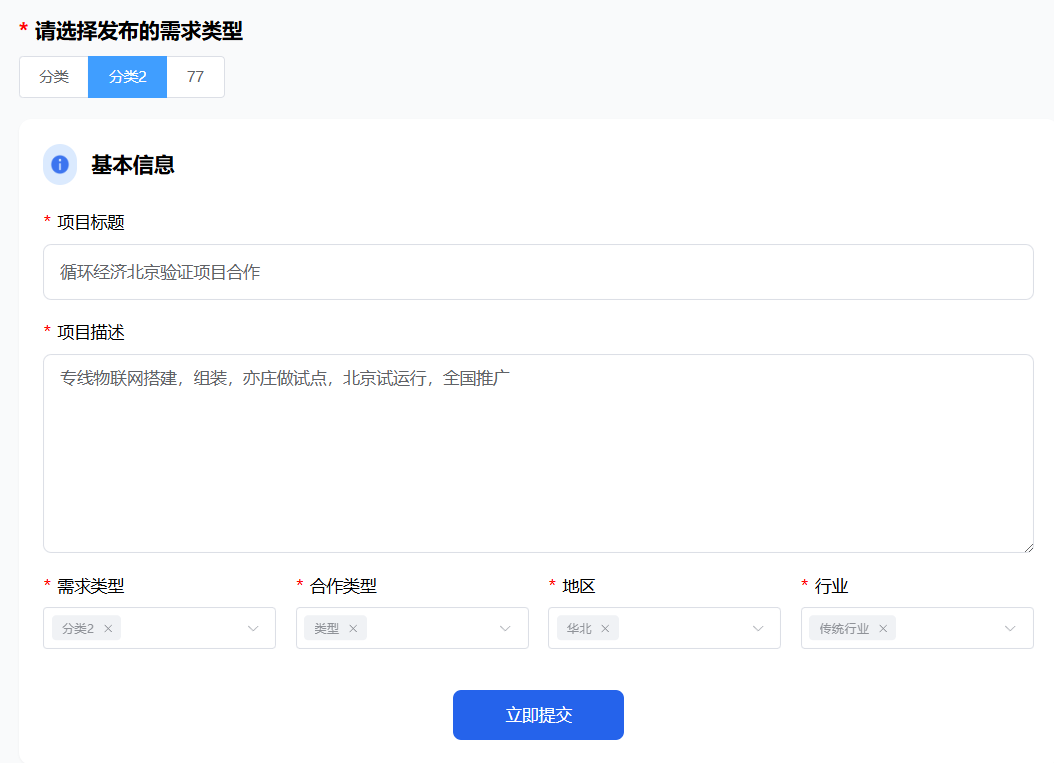Grab the 项目描述 textarea resize handle

(x=1027, y=546)
